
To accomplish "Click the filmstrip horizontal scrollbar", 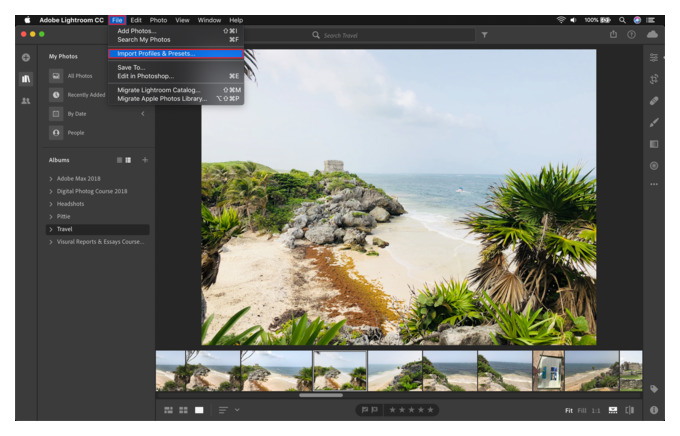I will (x=321, y=395).
